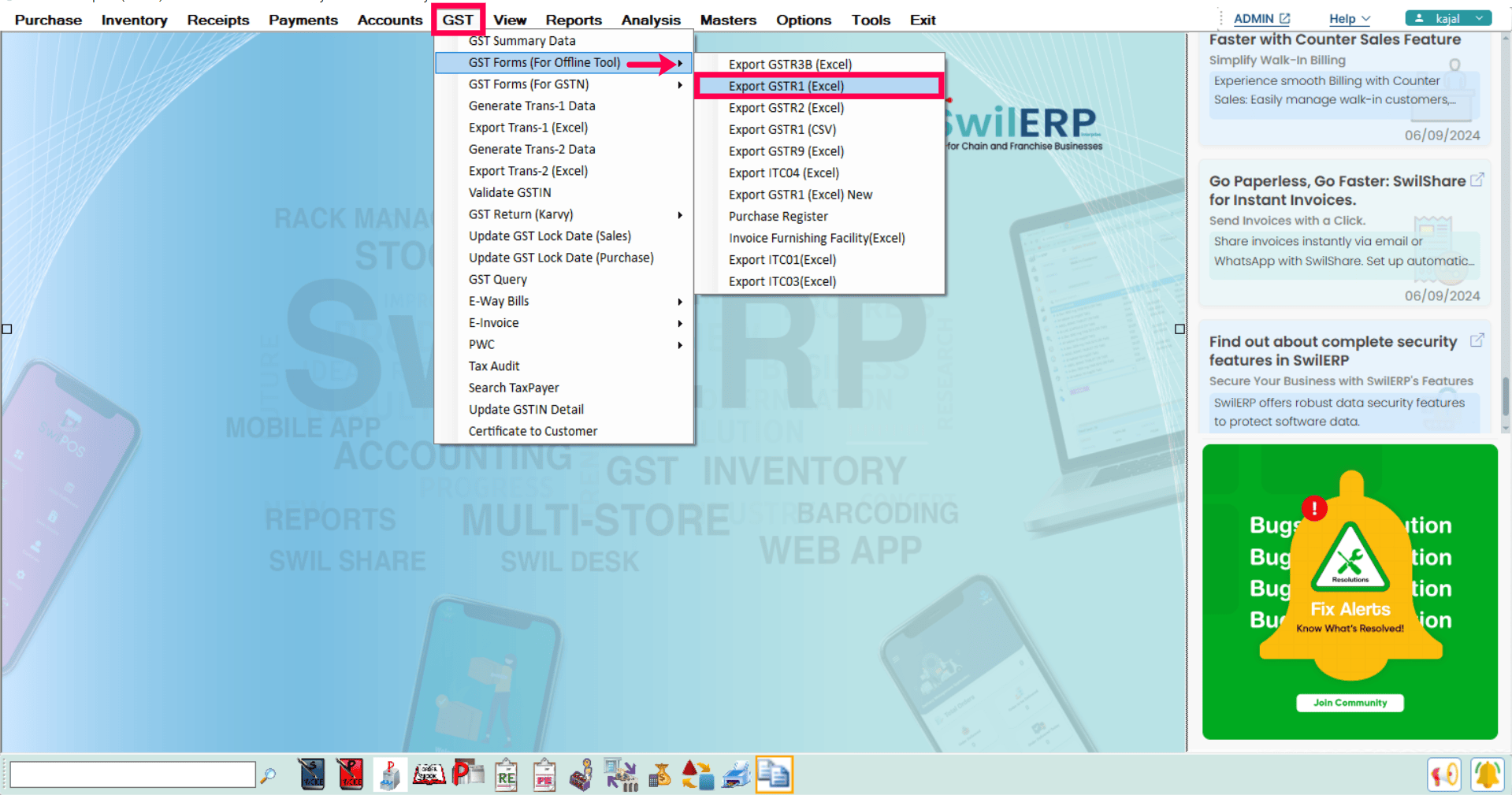The width and height of the screenshot is (1512, 795).
Task: Open the Accounts menu
Action: click(390, 20)
